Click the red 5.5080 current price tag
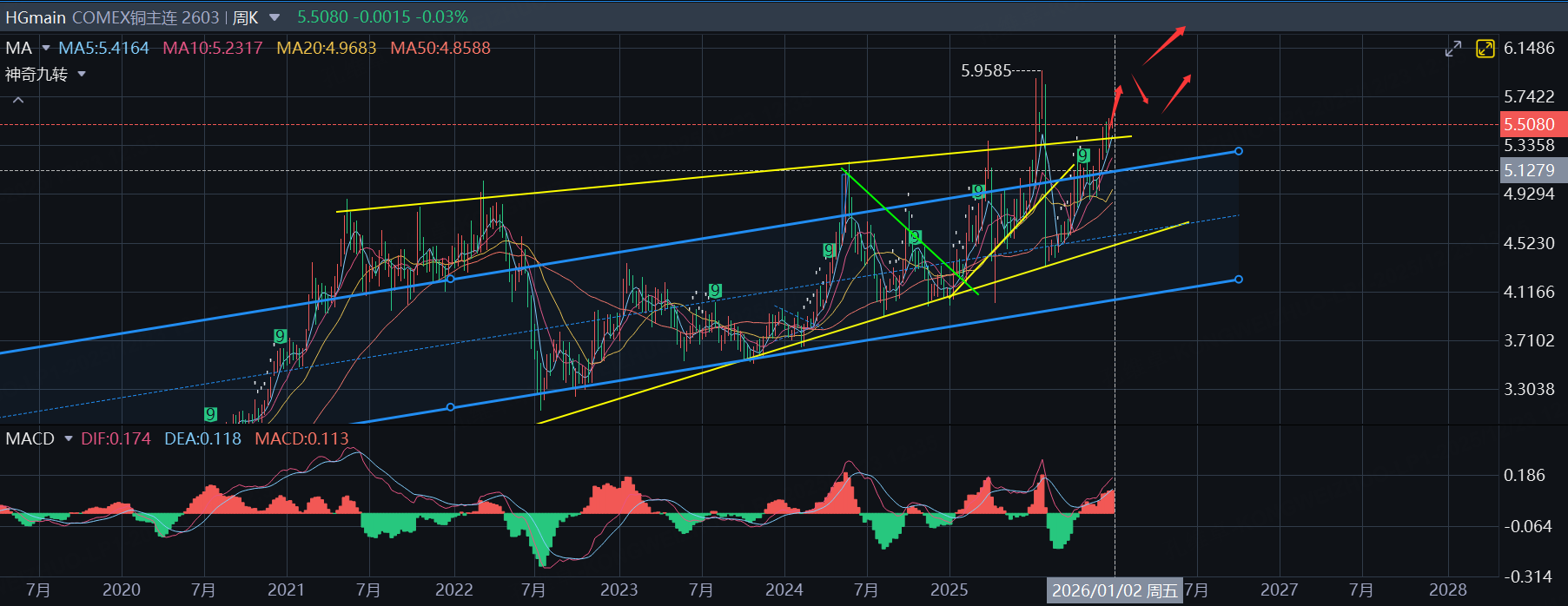Viewport: 1568px width, 606px height. coord(1534,124)
